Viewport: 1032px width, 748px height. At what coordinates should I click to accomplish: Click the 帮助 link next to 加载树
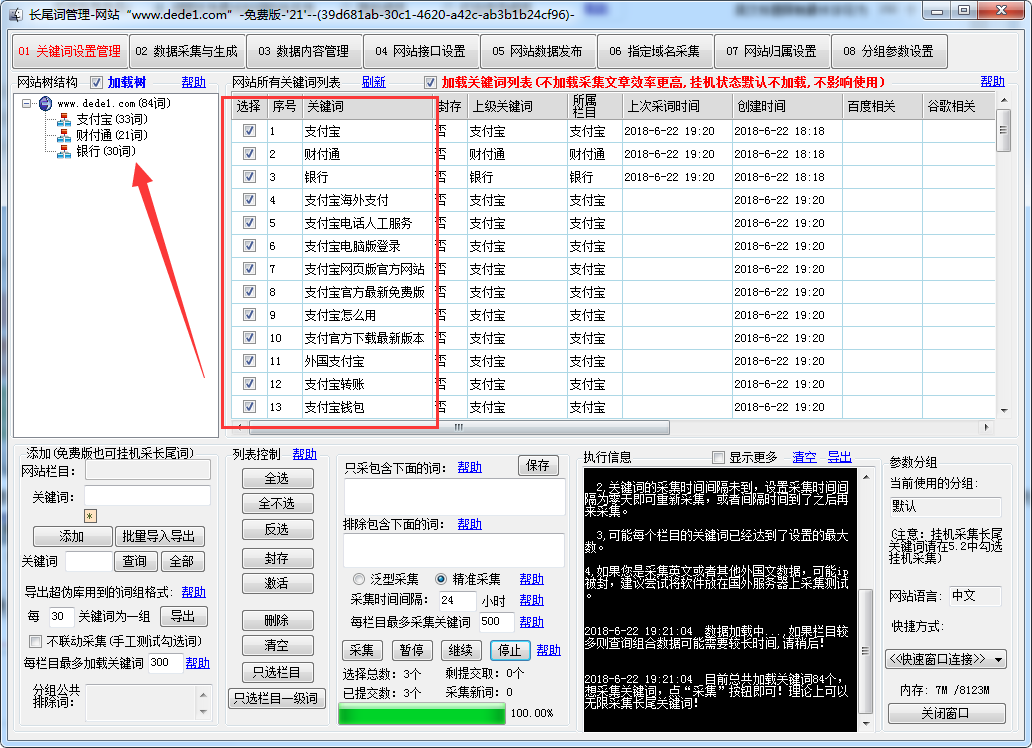[194, 82]
